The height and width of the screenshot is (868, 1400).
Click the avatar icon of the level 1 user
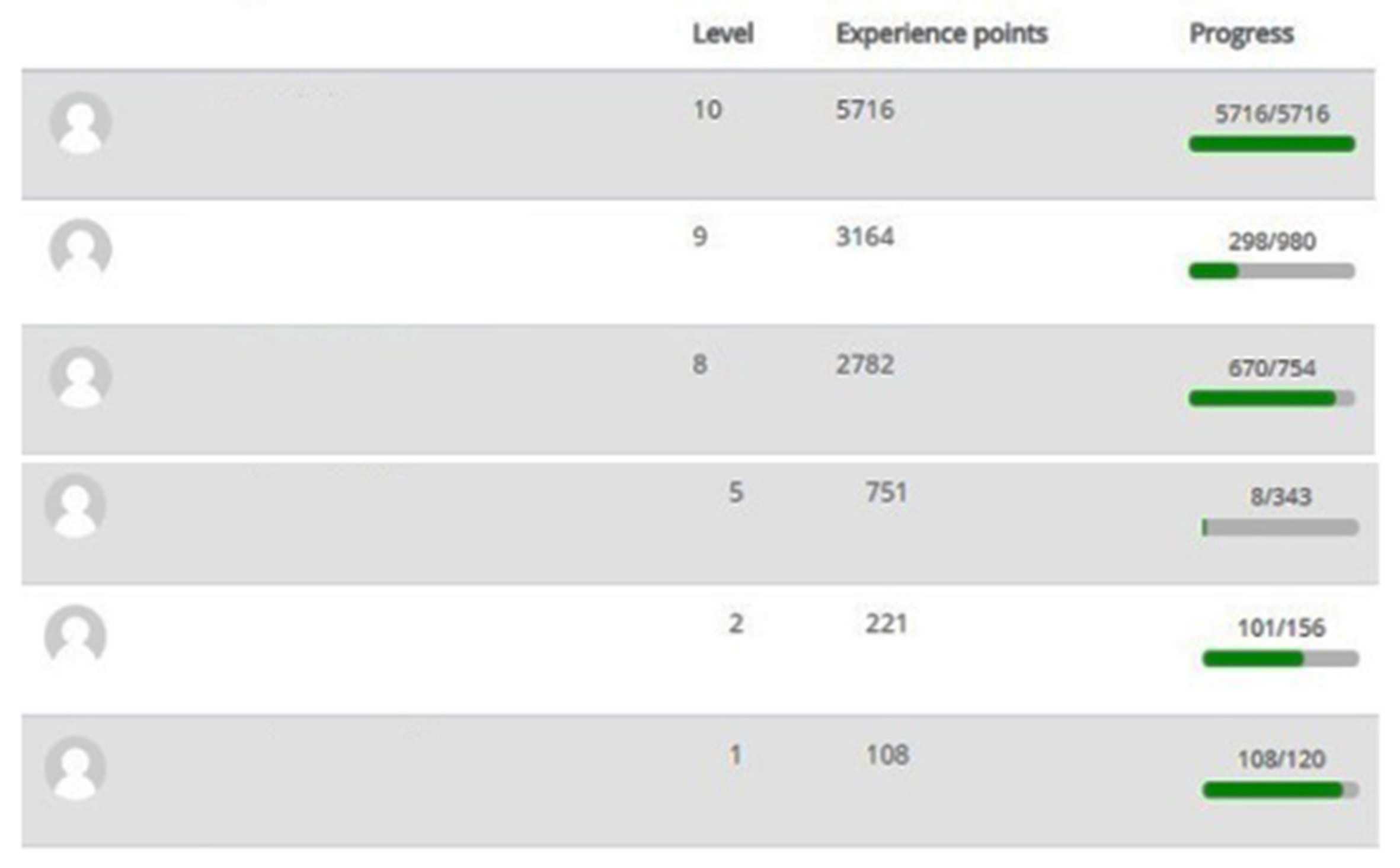click(75, 768)
